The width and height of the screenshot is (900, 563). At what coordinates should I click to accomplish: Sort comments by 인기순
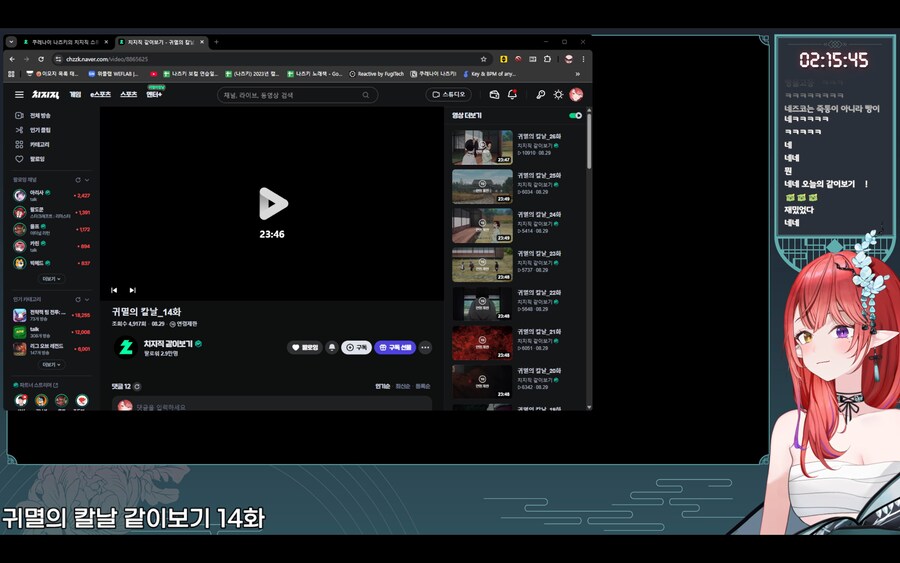click(382, 387)
